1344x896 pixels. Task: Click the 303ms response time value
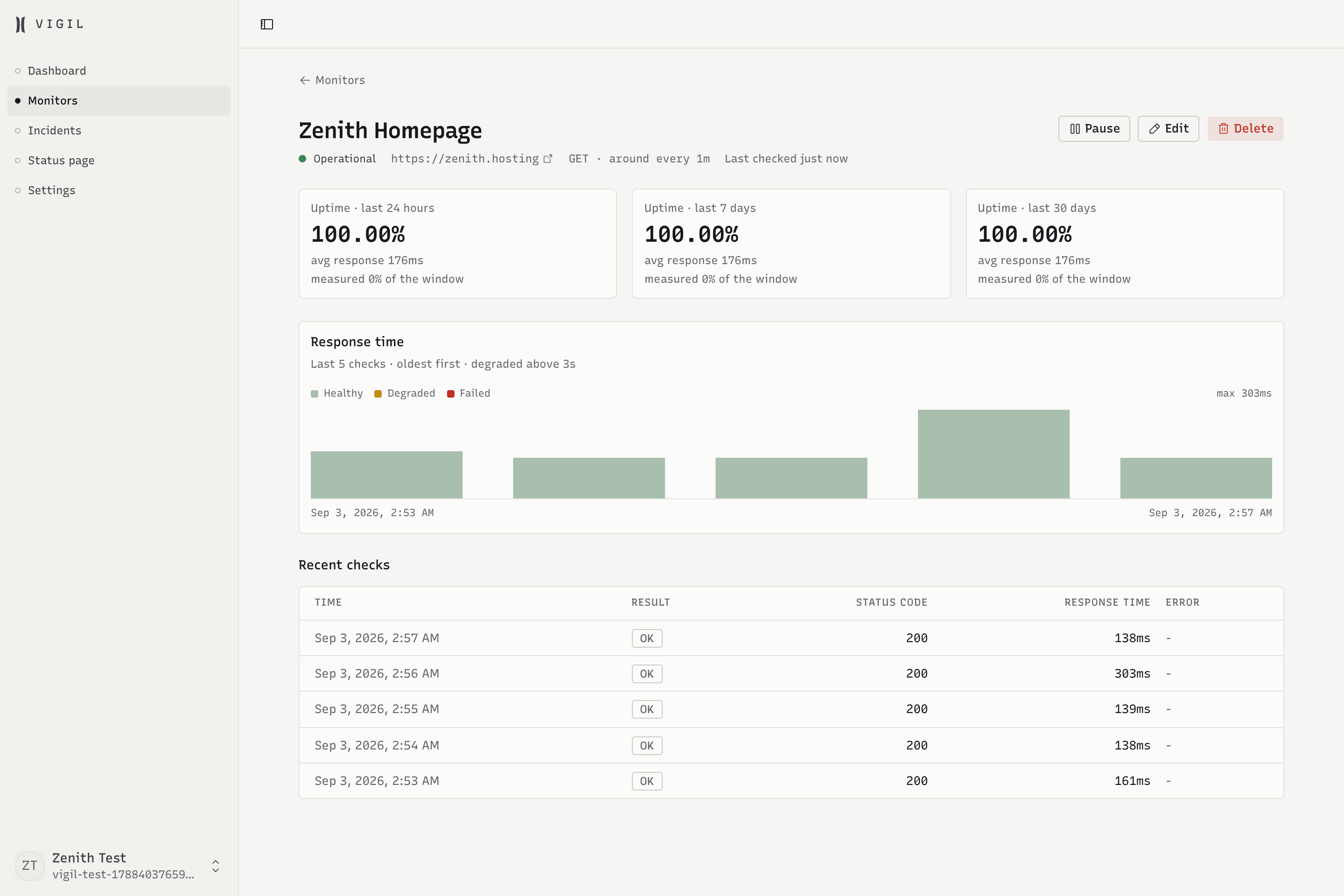pyautogui.click(x=1132, y=674)
